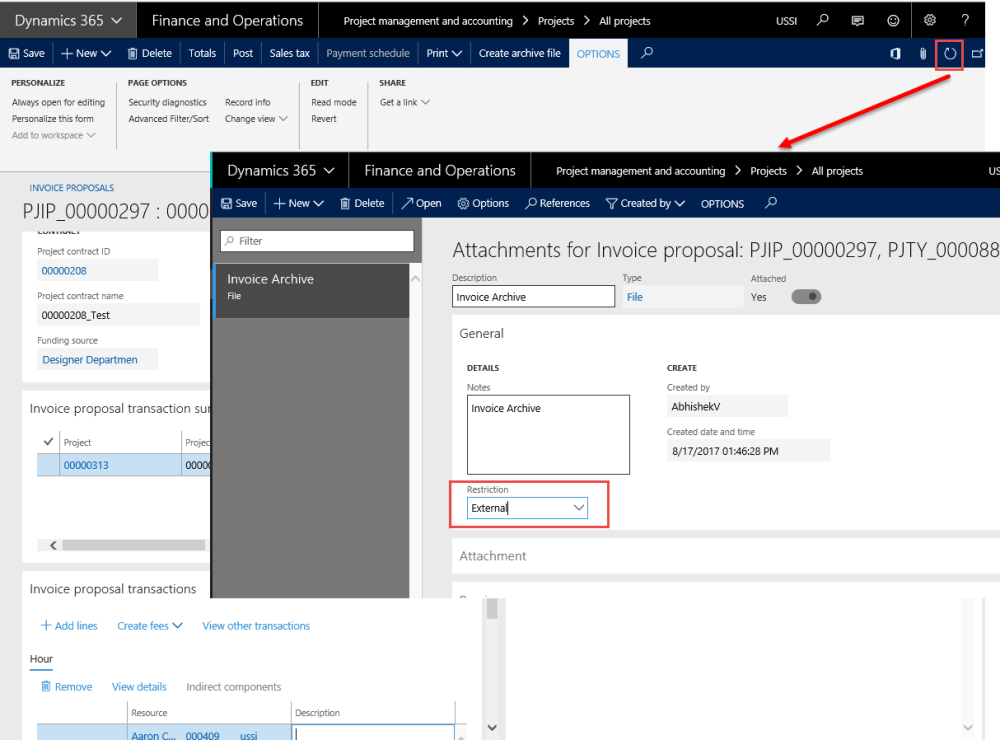Open Totals in back action bar
1000x740 pixels.
click(202, 54)
